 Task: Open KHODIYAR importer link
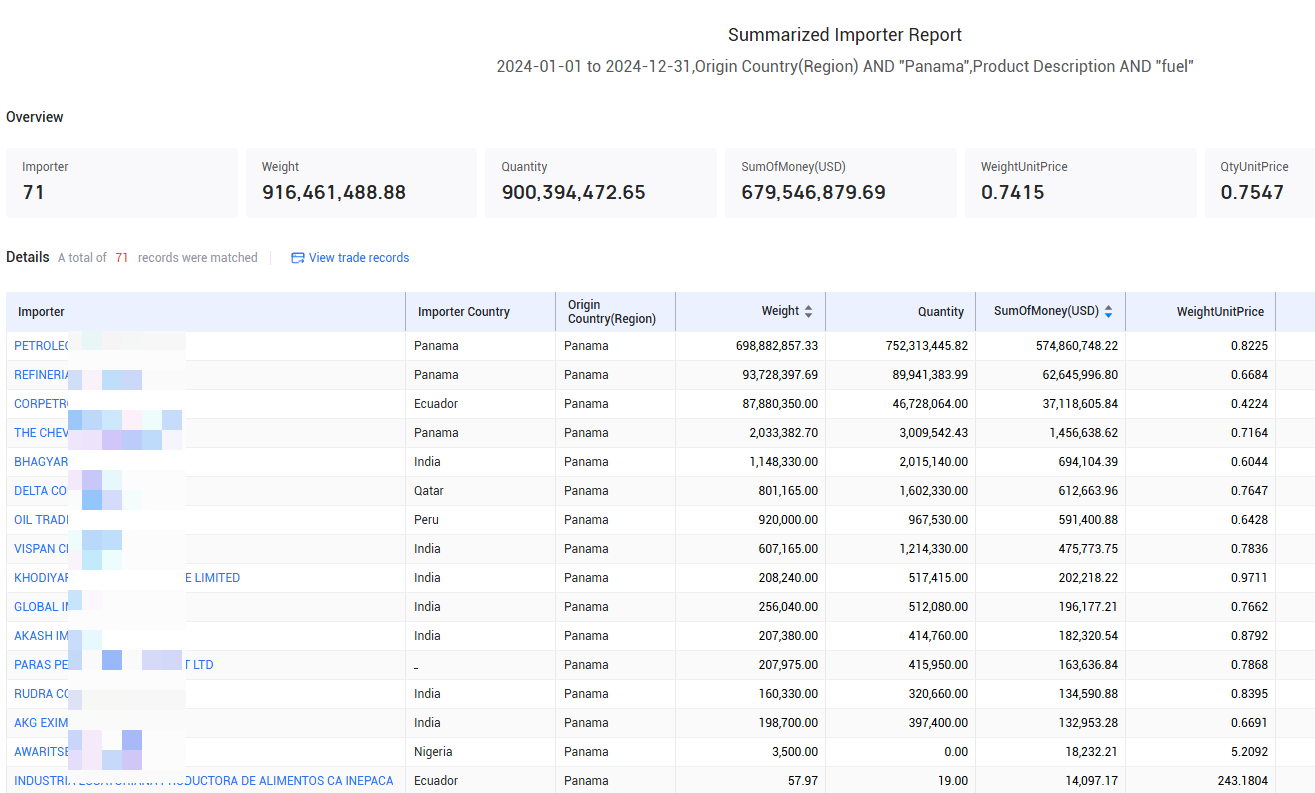[127, 578]
